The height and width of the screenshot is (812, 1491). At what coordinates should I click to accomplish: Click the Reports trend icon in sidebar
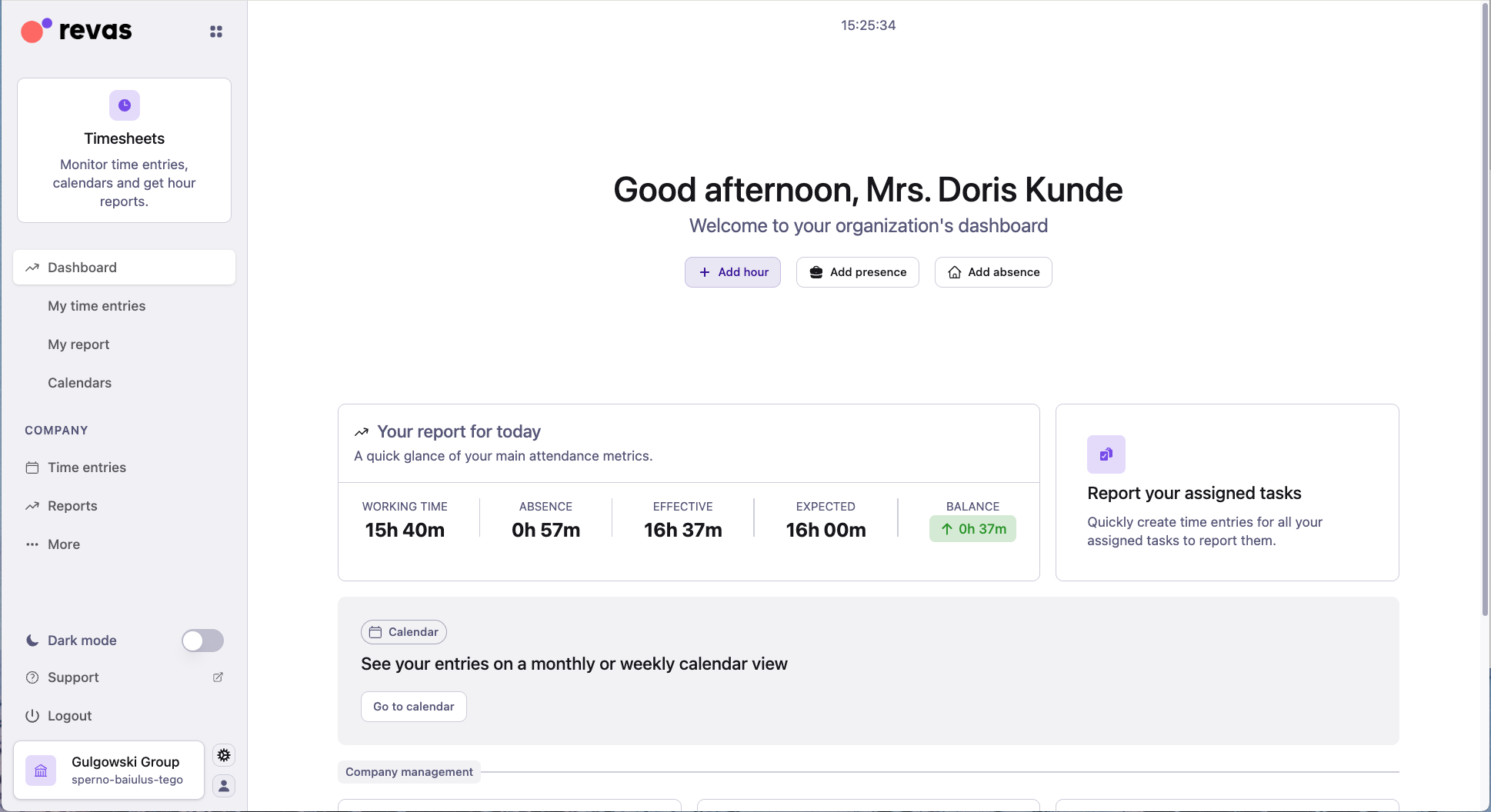click(33, 505)
